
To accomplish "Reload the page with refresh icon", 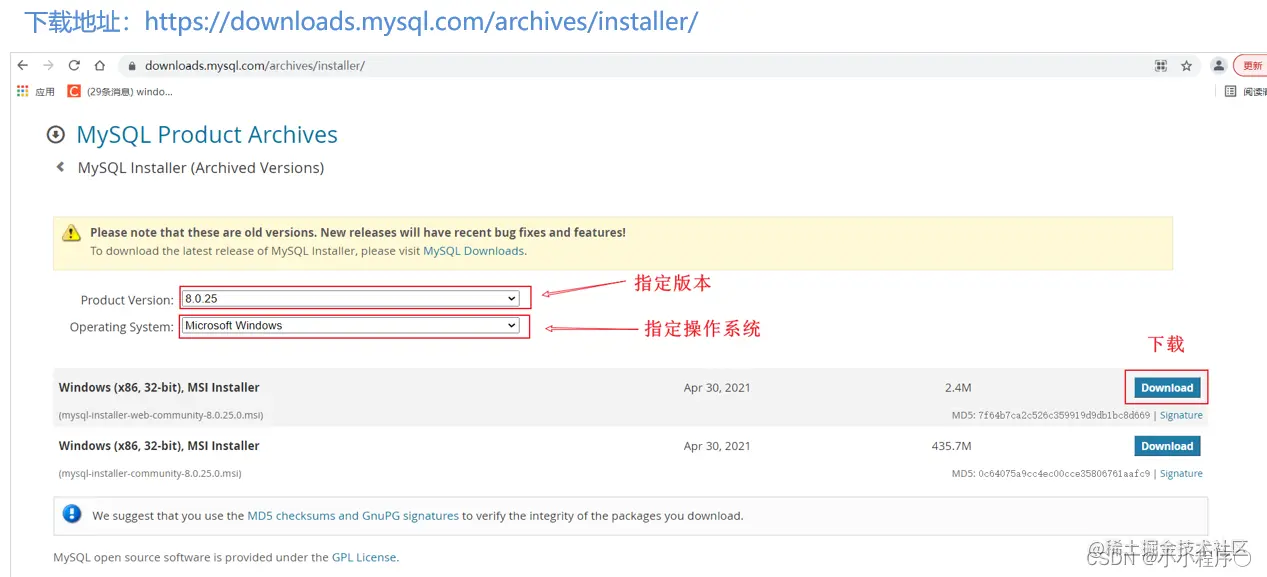I will [x=74, y=65].
